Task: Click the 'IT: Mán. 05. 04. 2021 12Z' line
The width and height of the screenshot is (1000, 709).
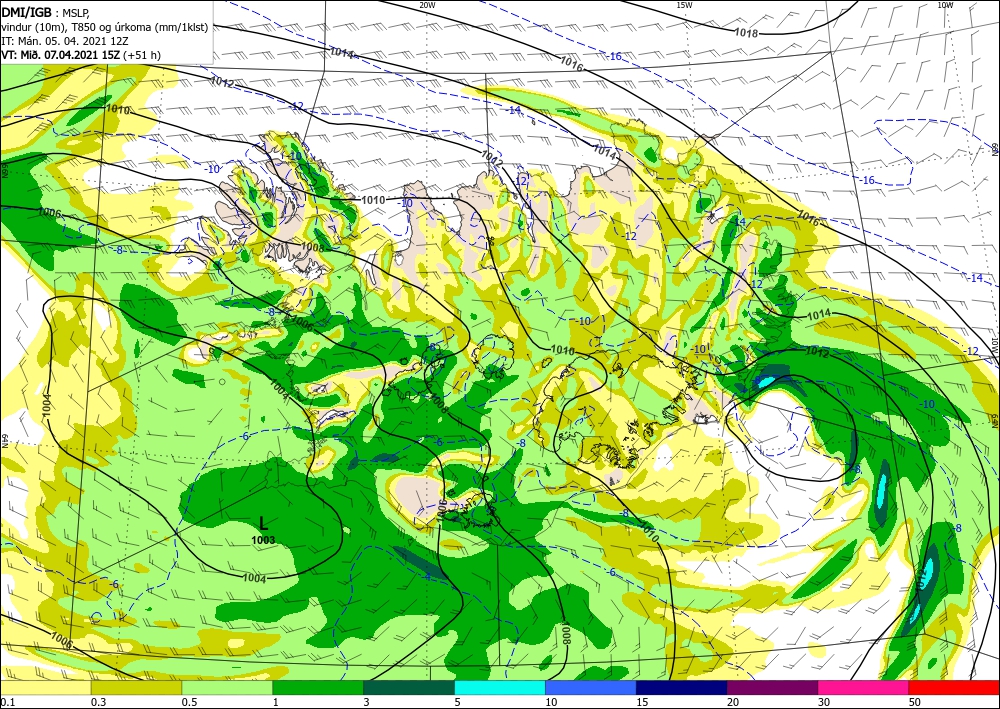Action: coord(65,41)
